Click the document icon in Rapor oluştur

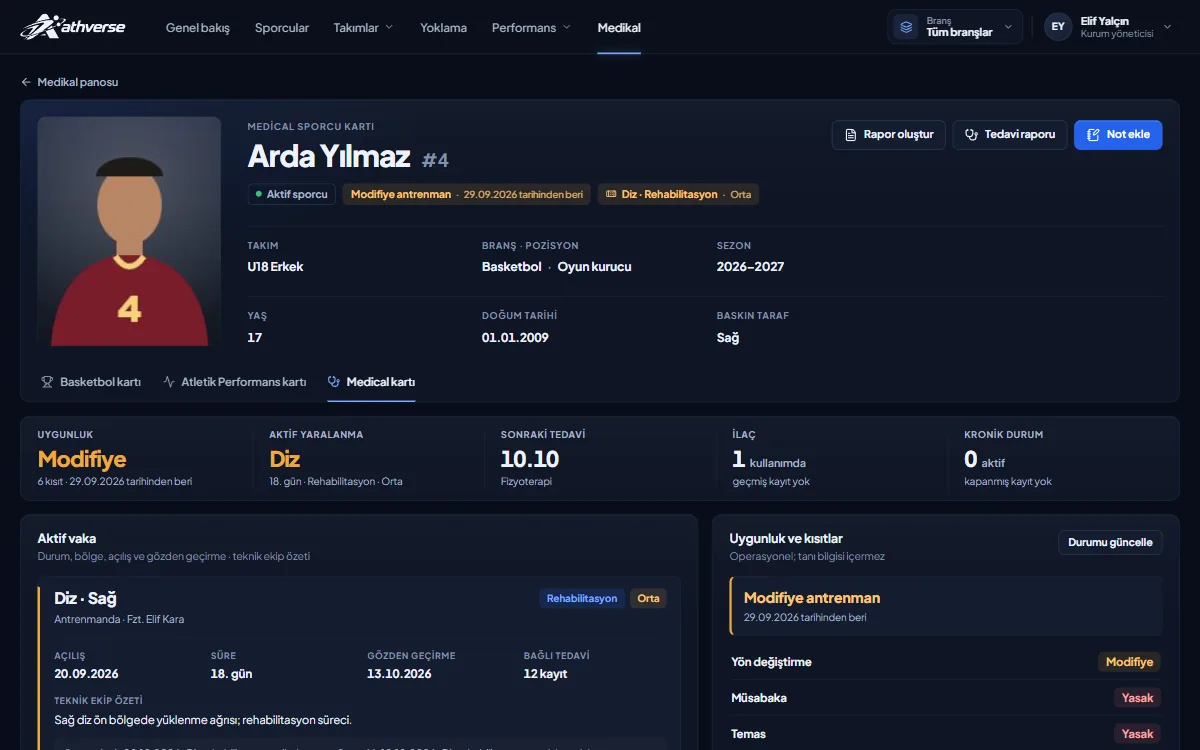851,135
